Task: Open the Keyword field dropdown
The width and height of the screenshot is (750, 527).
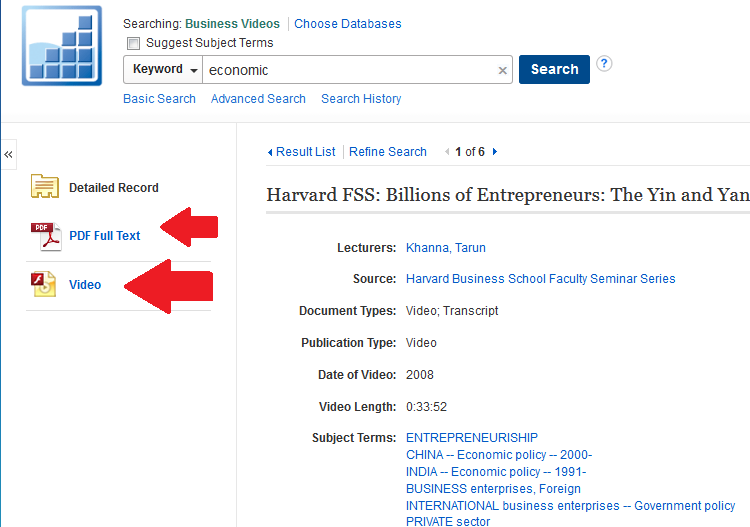Action: click(163, 69)
